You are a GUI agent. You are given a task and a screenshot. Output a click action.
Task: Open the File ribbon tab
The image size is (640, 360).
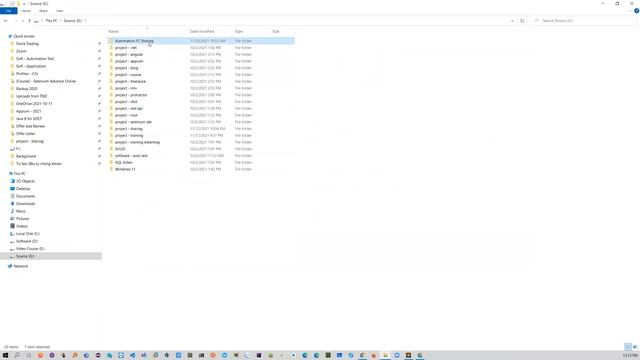tap(9, 11)
